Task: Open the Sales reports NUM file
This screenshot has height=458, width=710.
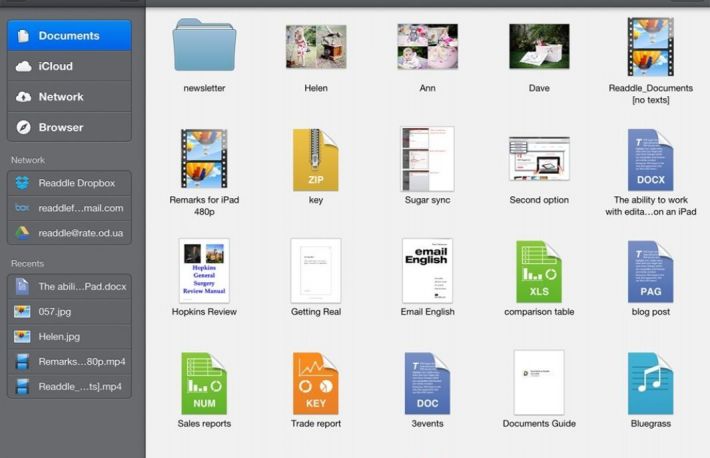Action: 204,383
